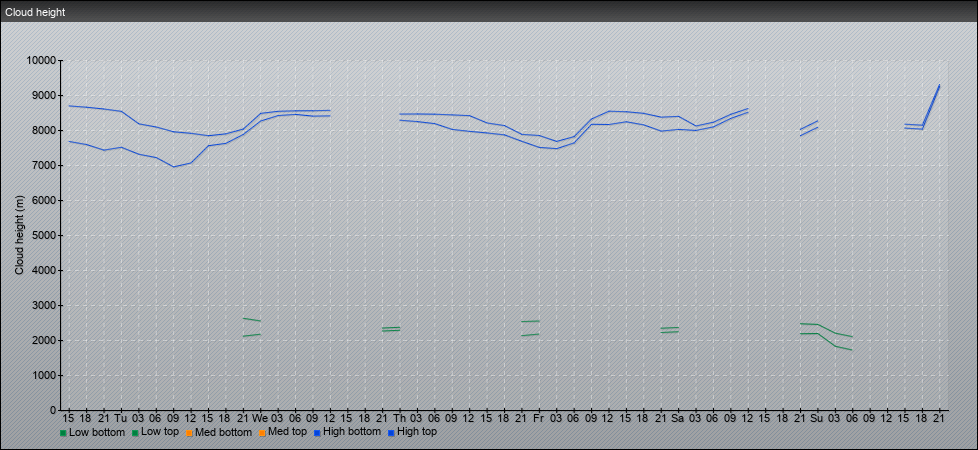This screenshot has height=450, width=978.
Task: Toggle the Low top legend label
Action: coord(160,432)
